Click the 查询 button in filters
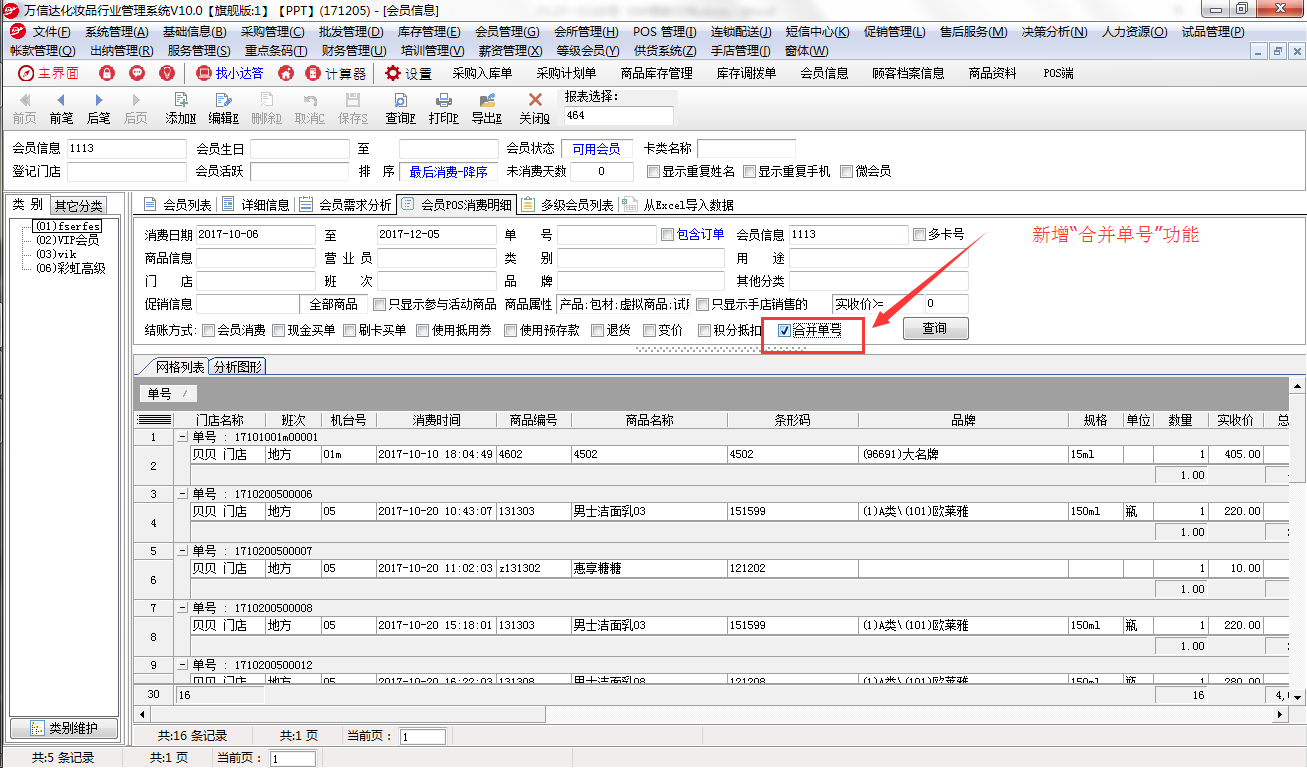1307x768 pixels. [x=935, y=329]
